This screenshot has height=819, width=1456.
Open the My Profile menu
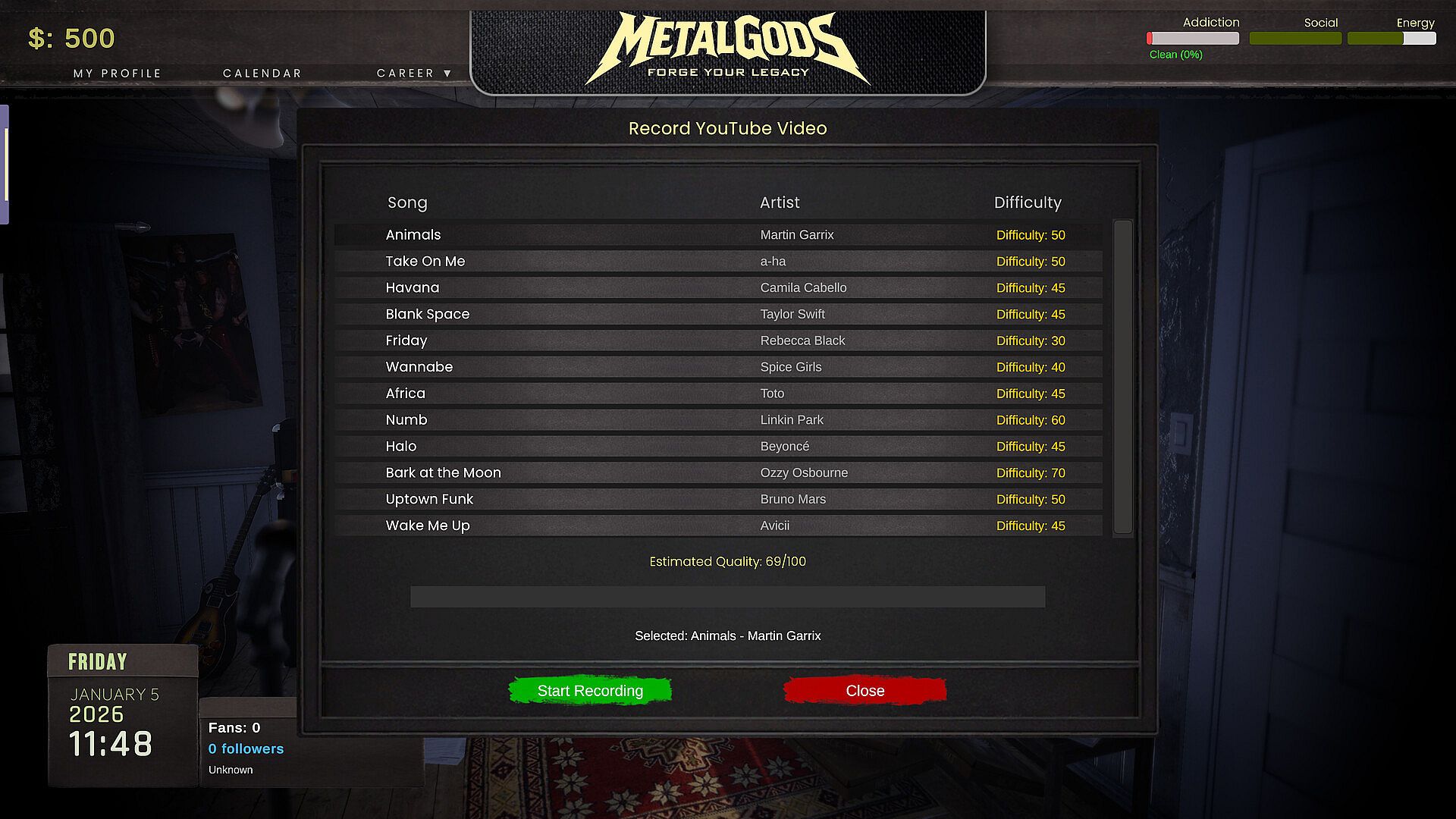coord(118,74)
